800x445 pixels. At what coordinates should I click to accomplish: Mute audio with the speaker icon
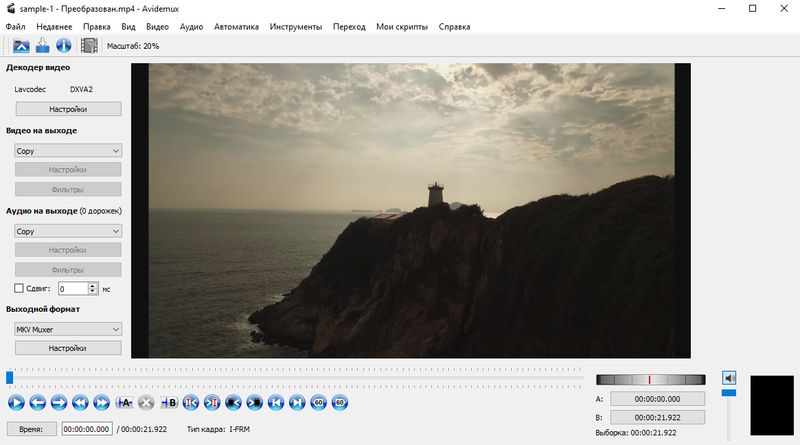coord(730,378)
